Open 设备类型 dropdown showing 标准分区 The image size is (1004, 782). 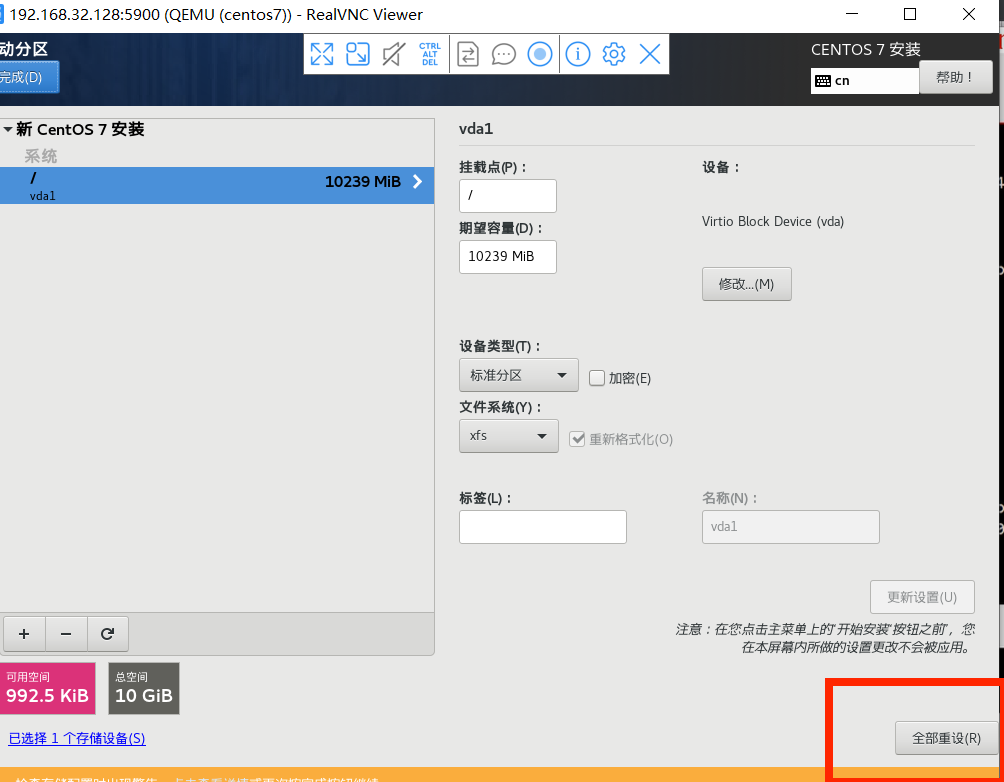tap(519, 375)
